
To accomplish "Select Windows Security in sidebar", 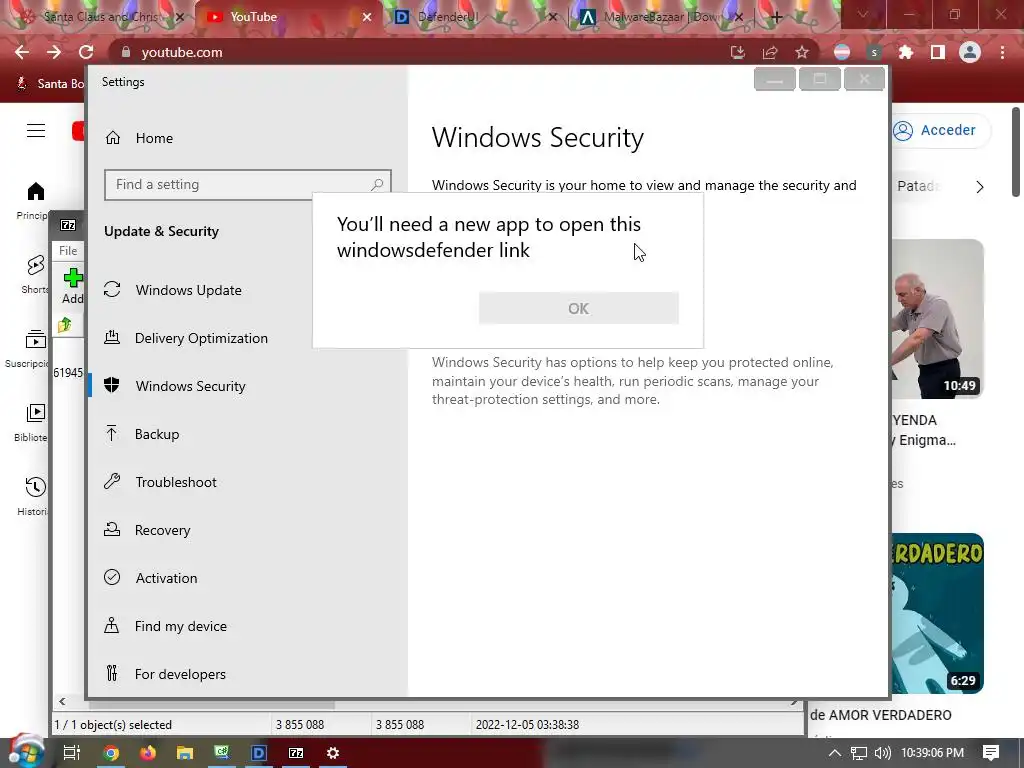I will tap(190, 386).
